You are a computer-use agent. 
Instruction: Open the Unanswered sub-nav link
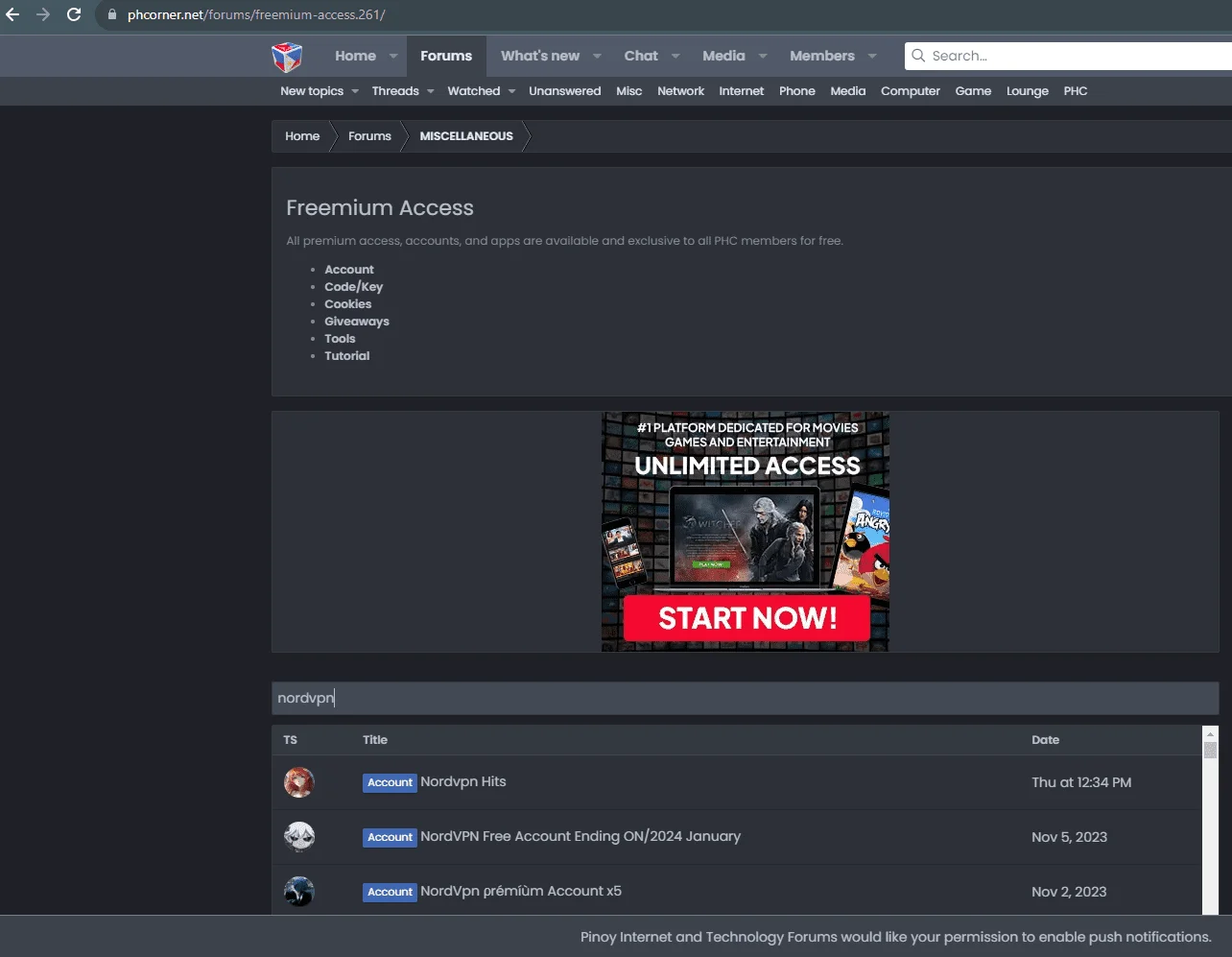(x=565, y=91)
